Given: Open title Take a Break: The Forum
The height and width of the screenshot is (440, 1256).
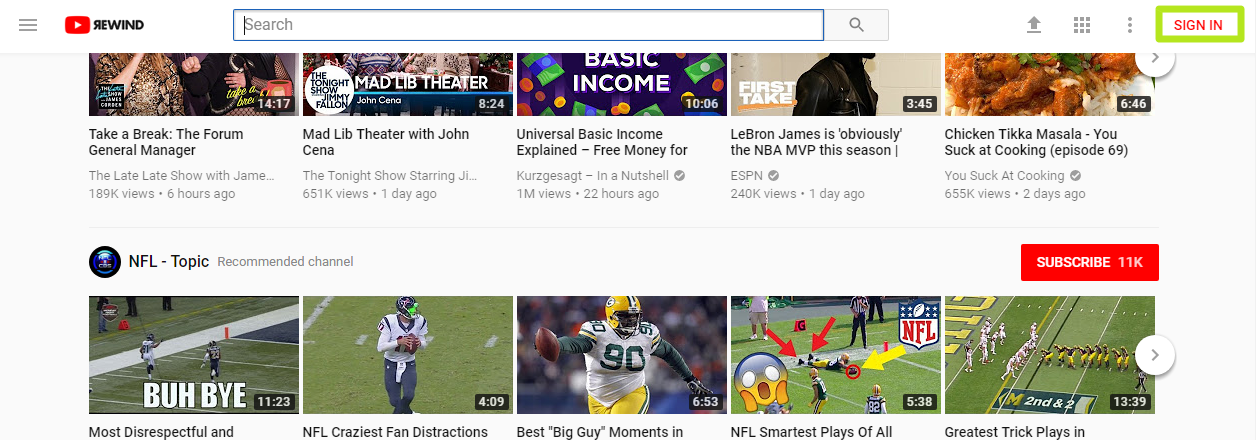Looking at the screenshot, I should click(x=166, y=142).
